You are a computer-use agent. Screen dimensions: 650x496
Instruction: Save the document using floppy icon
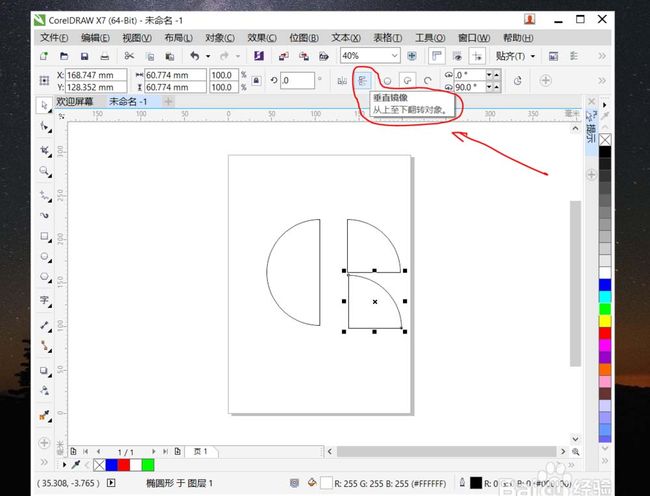click(x=84, y=56)
